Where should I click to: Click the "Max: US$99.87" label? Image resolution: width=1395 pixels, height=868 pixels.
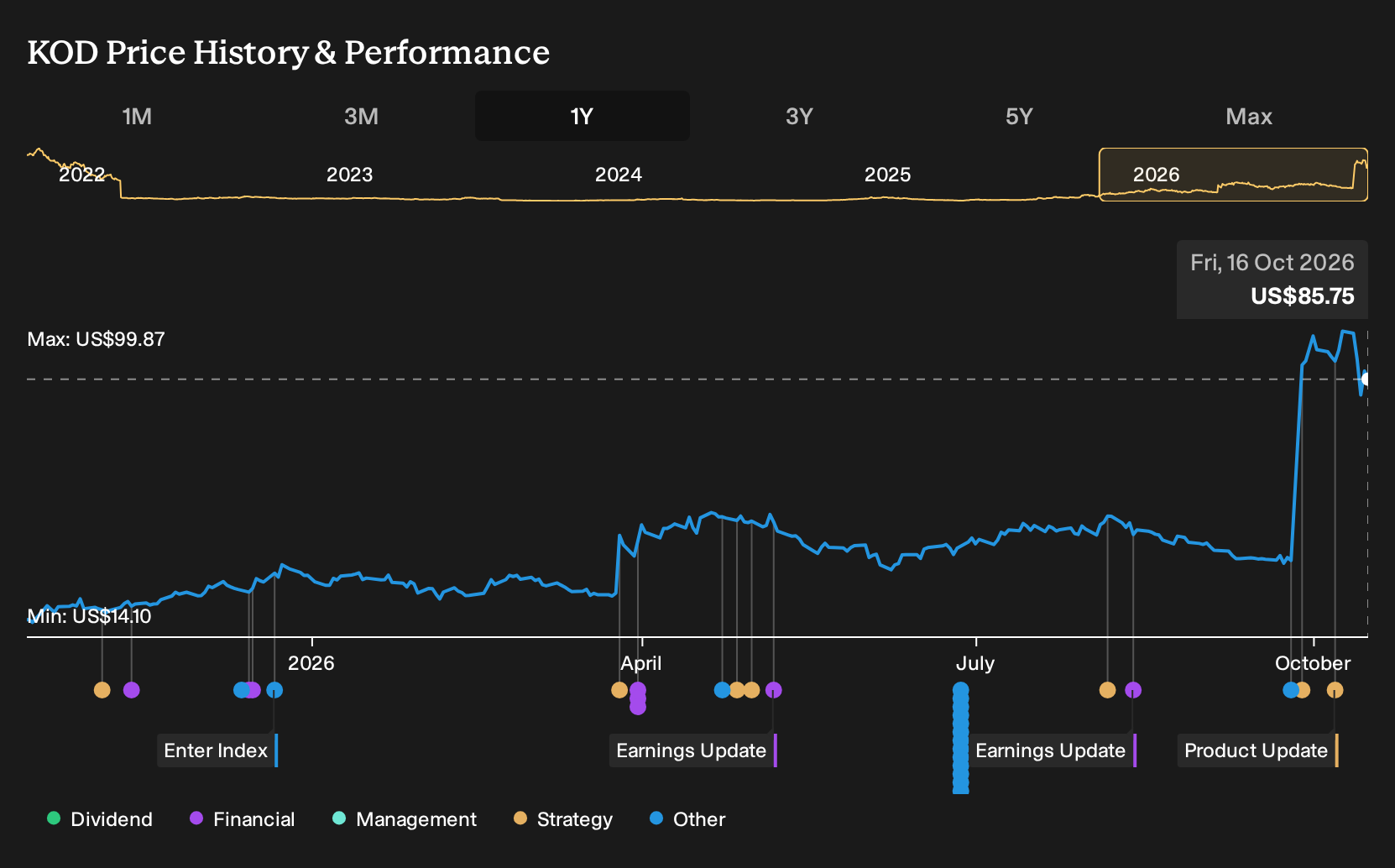pos(97,339)
